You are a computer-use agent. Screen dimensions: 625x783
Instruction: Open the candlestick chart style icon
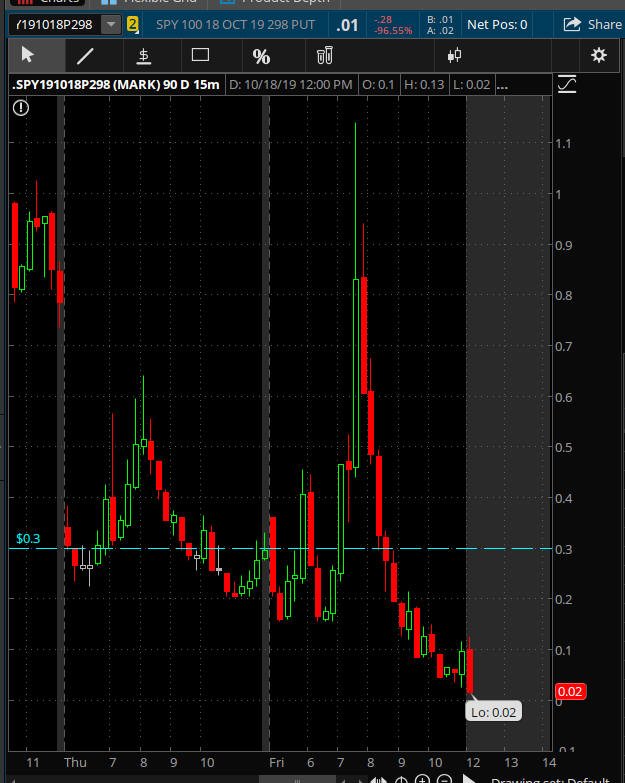click(x=454, y=55)
